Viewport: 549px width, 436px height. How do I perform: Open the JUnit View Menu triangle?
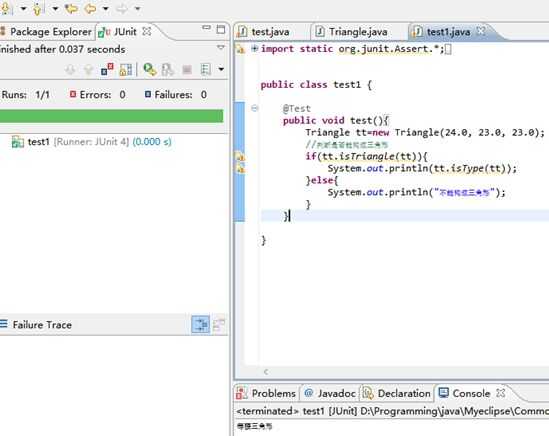point(221,47)
